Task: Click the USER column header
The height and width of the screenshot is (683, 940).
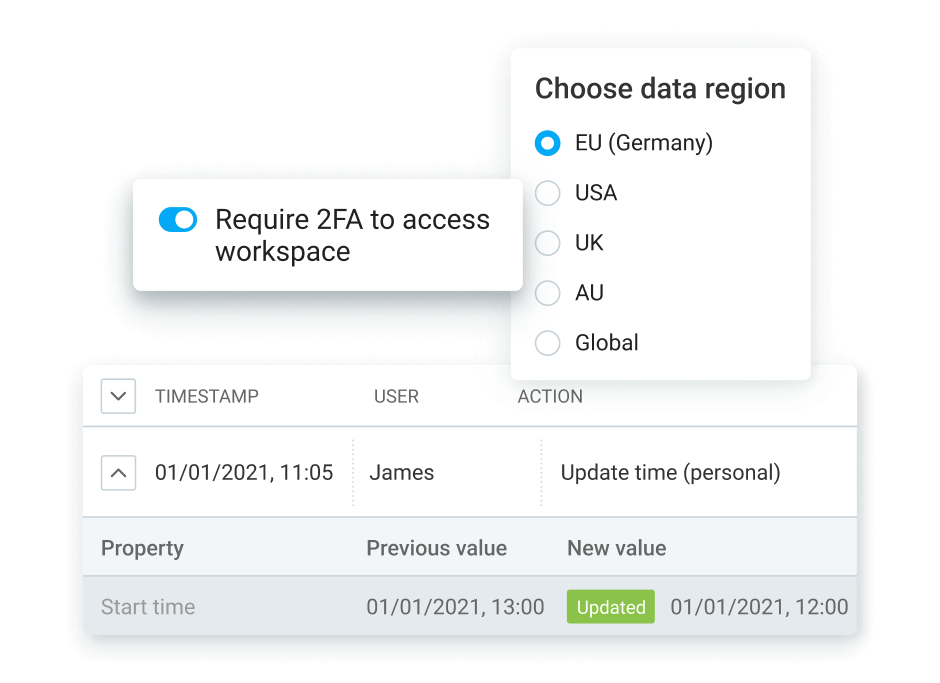Action: (396, 397)
